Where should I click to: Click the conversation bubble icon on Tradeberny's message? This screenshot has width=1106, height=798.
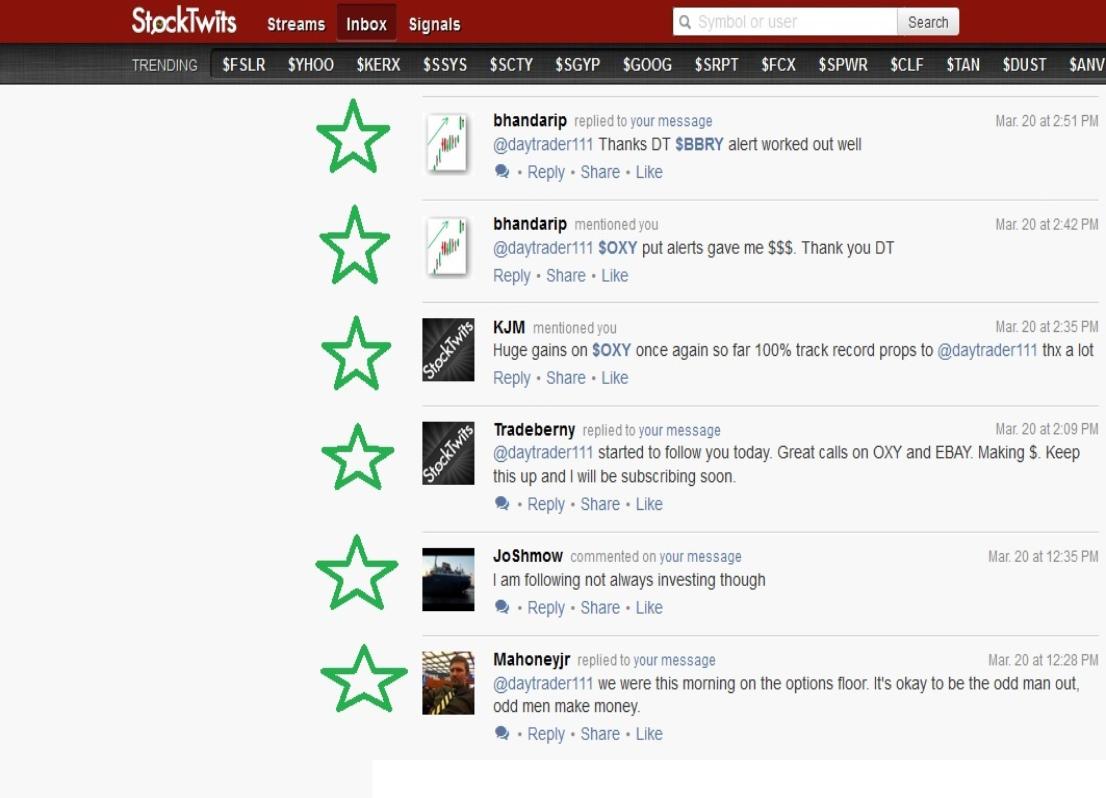point(502,504)
